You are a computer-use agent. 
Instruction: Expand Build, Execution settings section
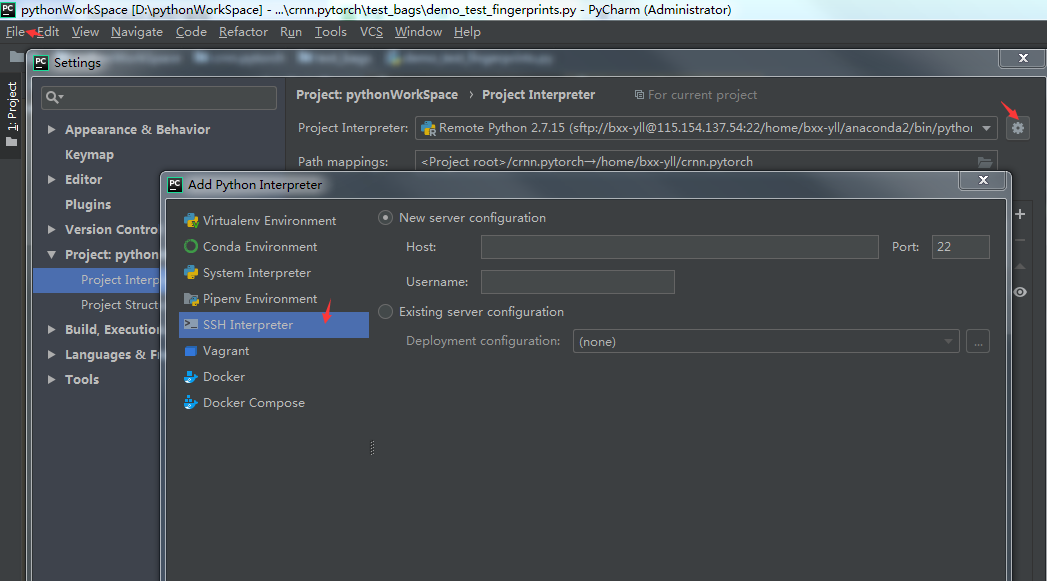pos(51,329)
